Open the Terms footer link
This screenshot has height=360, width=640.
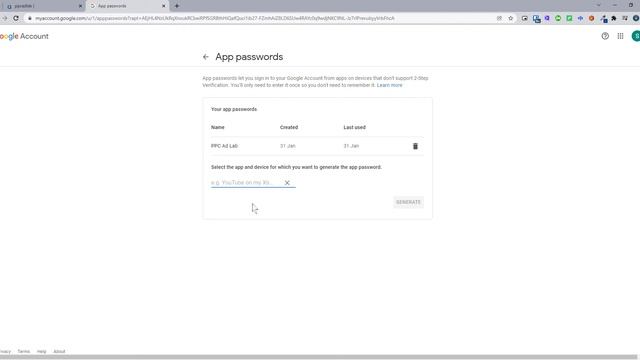click(x=24, y=351)
